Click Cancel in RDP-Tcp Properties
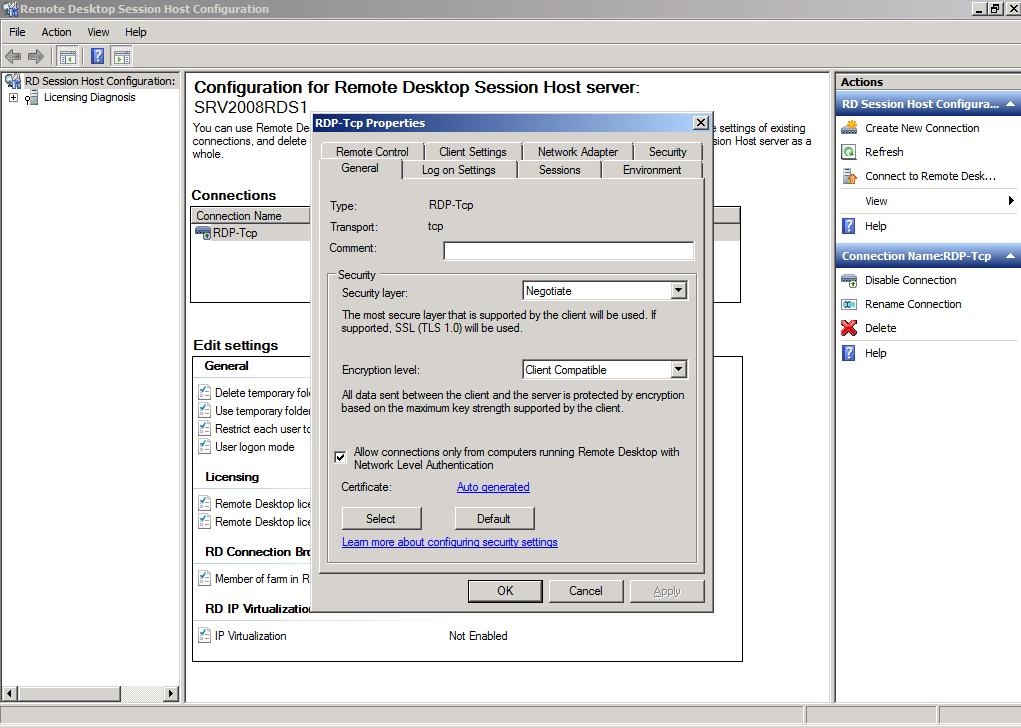Image resolution: width=1021 pixels, height=728 pixels. pos(586,591)
